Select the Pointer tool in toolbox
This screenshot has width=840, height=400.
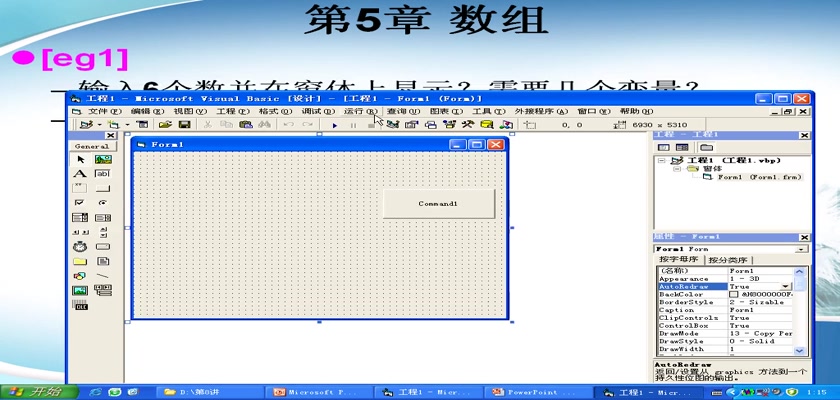pyautogui.click(x=80, y=159)
